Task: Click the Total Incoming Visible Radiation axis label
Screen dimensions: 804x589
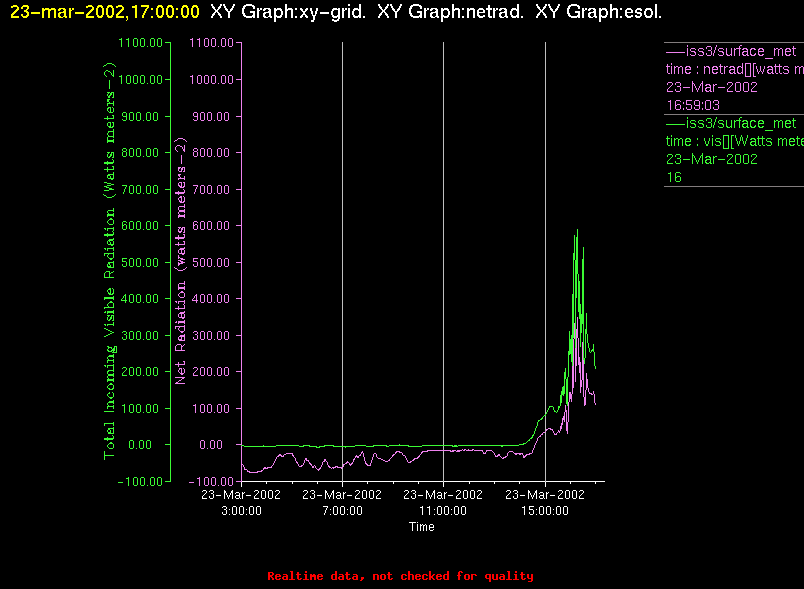Action: click(x=110, y=261)
